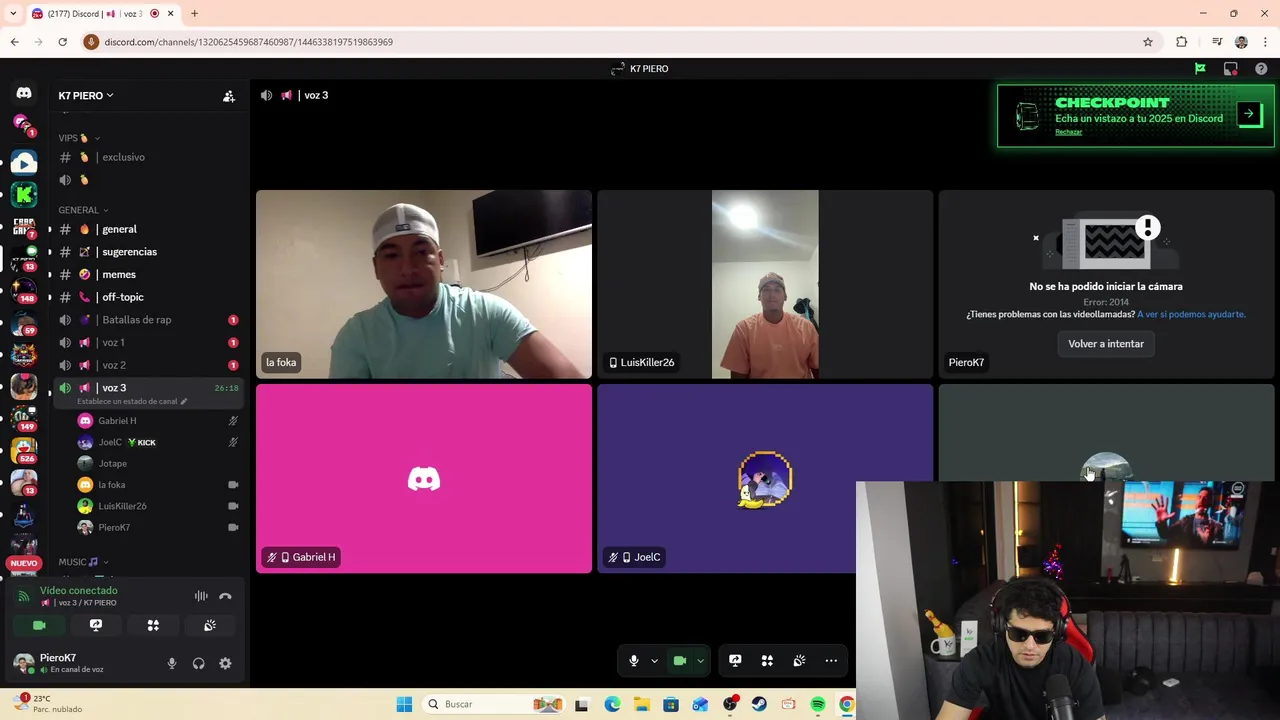Open Microsoft Edge from the taskbar

click(x=612, y=704)
